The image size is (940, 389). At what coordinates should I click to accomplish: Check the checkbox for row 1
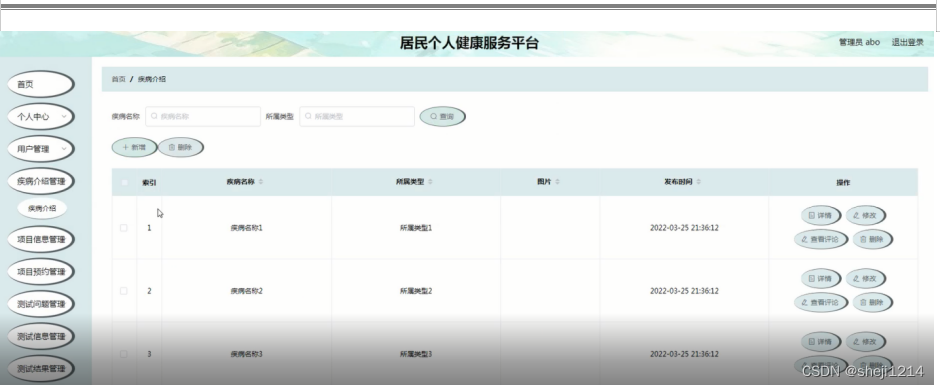point(123,228)
